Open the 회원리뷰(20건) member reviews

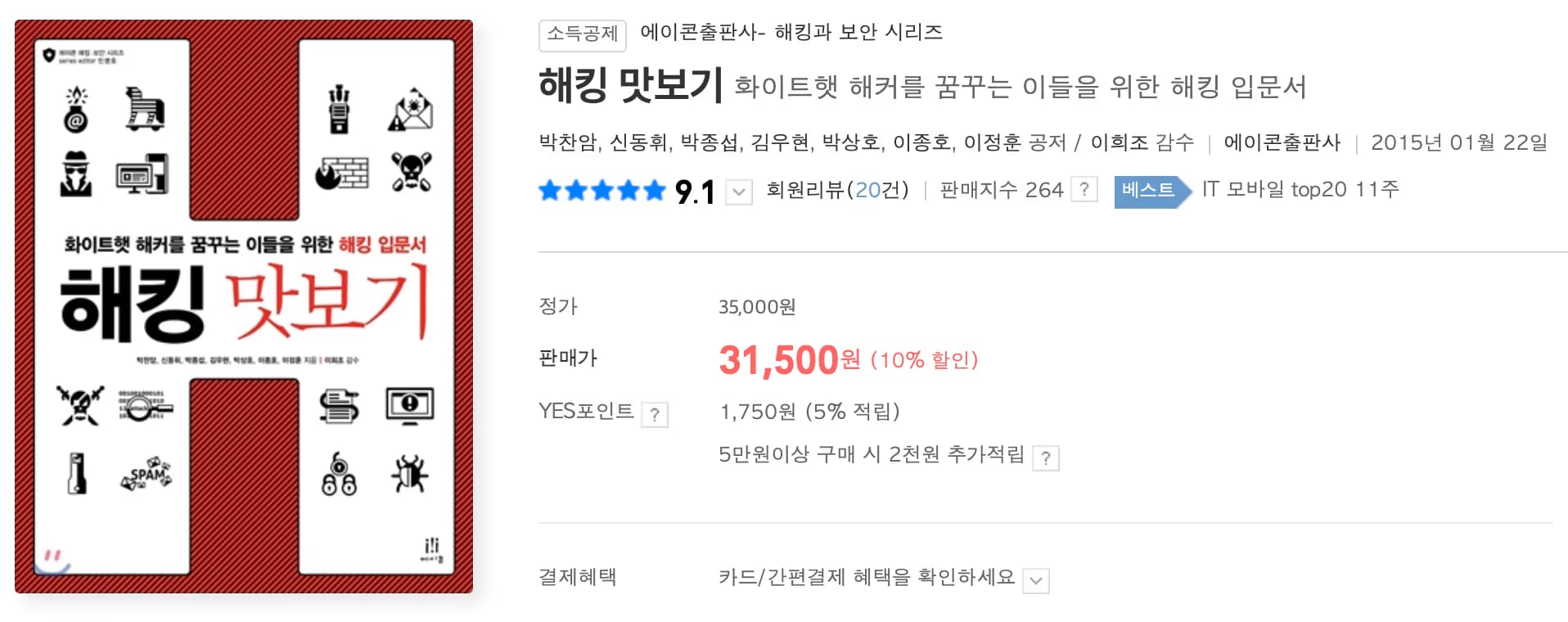(837, 189)
